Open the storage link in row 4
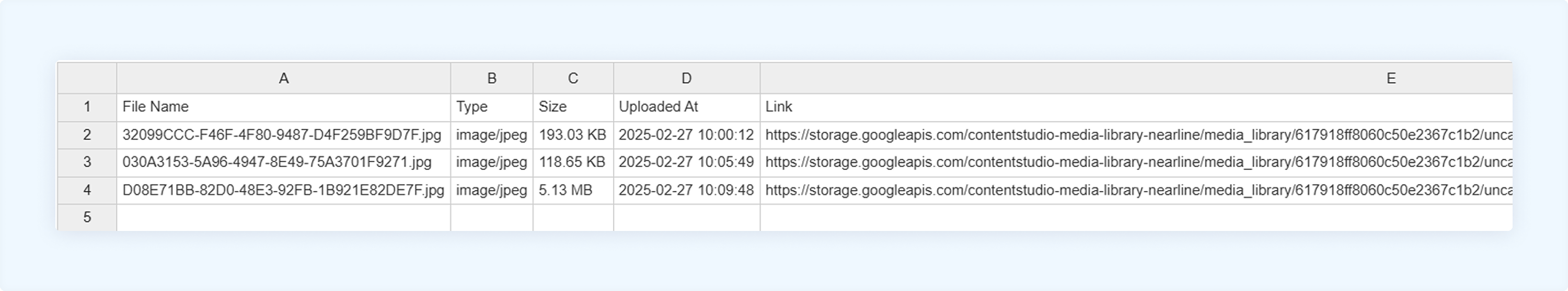The height and width of the screenshot is (291, 1568). pos(1136,191)
